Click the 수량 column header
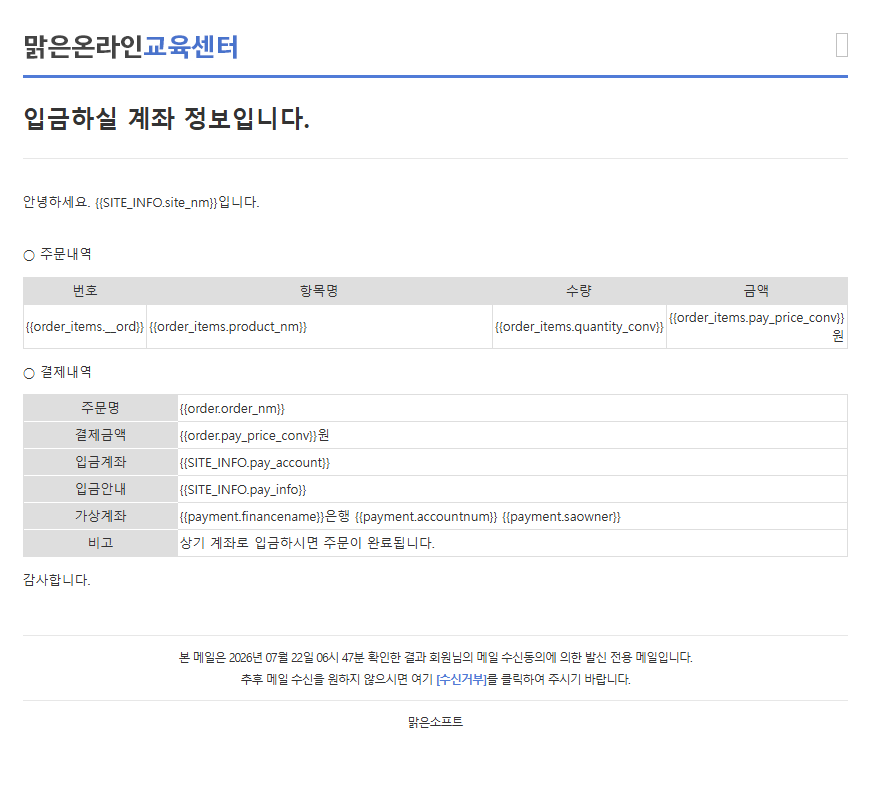Image resolution: width=870 pixels, height=800 pixels. point(579,291)
